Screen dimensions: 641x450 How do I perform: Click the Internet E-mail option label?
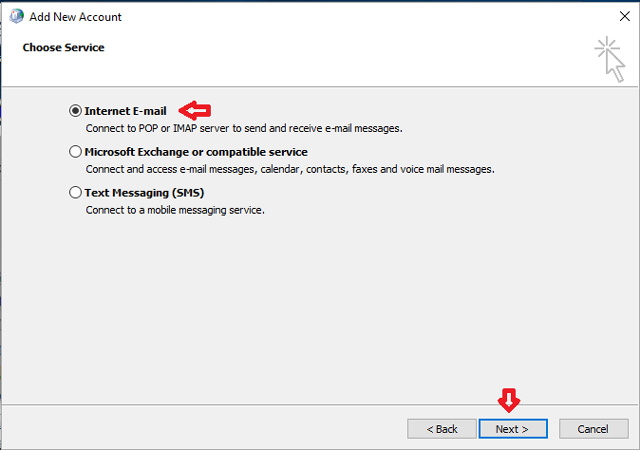point(125,111)
